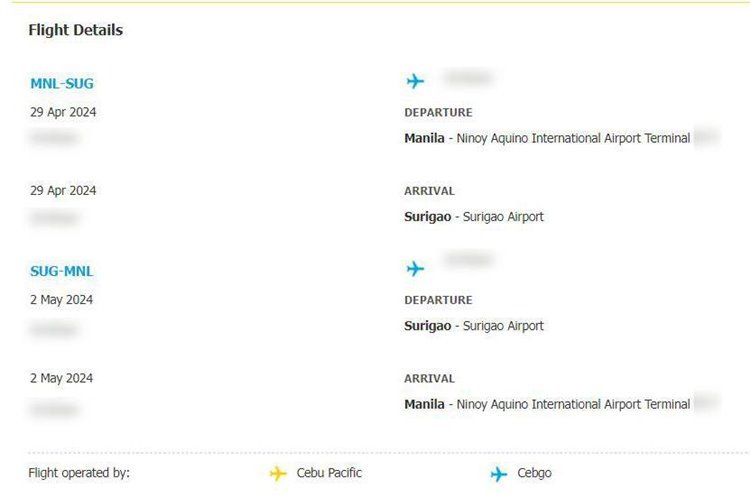The width and height of the screenshot is (750, 497).
Task: Click the 'Flight operated by:' text
Action: pos(79,473)
